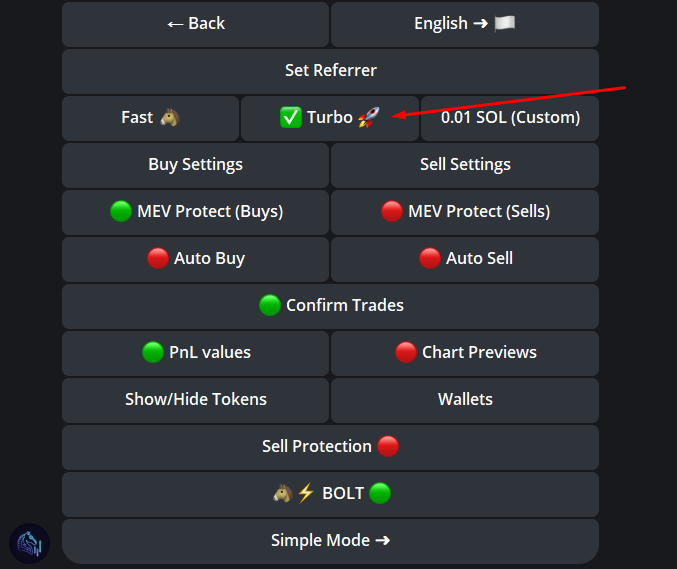The image size is (677, 569).
Task: Turn on Sell Protection
Action: pyautogui.click(x=330, y=447)
